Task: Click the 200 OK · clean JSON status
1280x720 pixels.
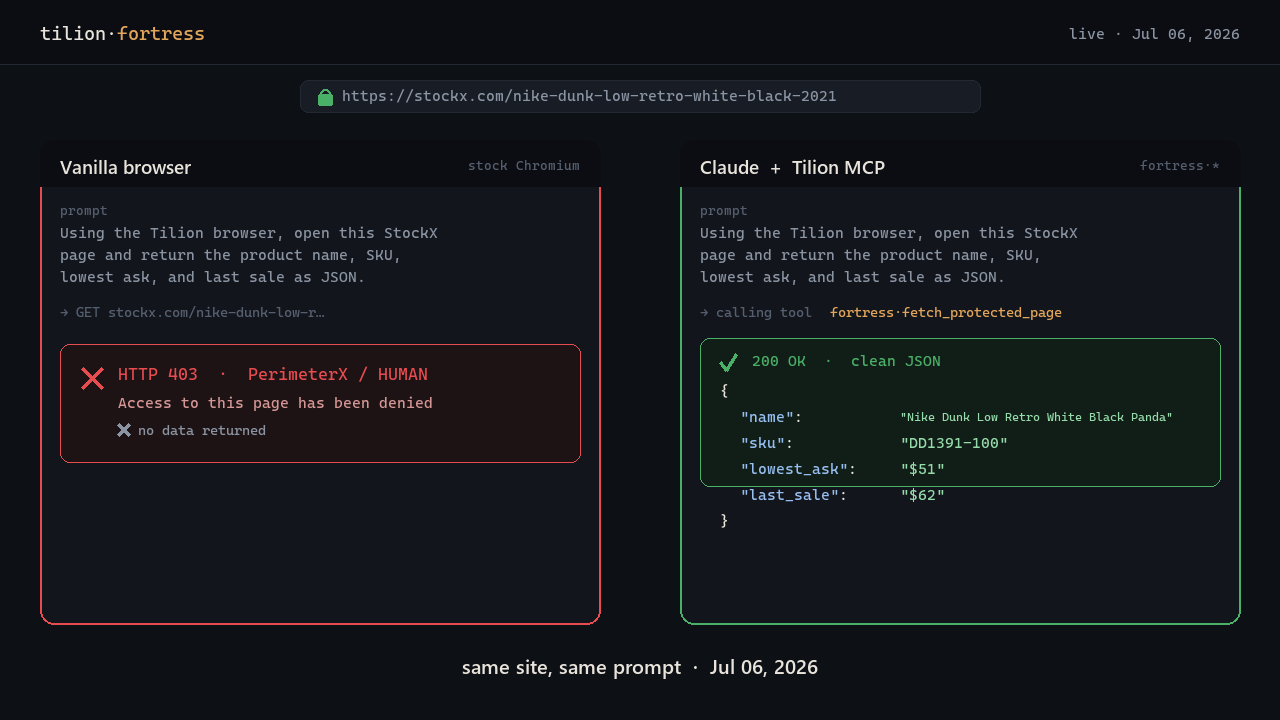Action: 846,361
